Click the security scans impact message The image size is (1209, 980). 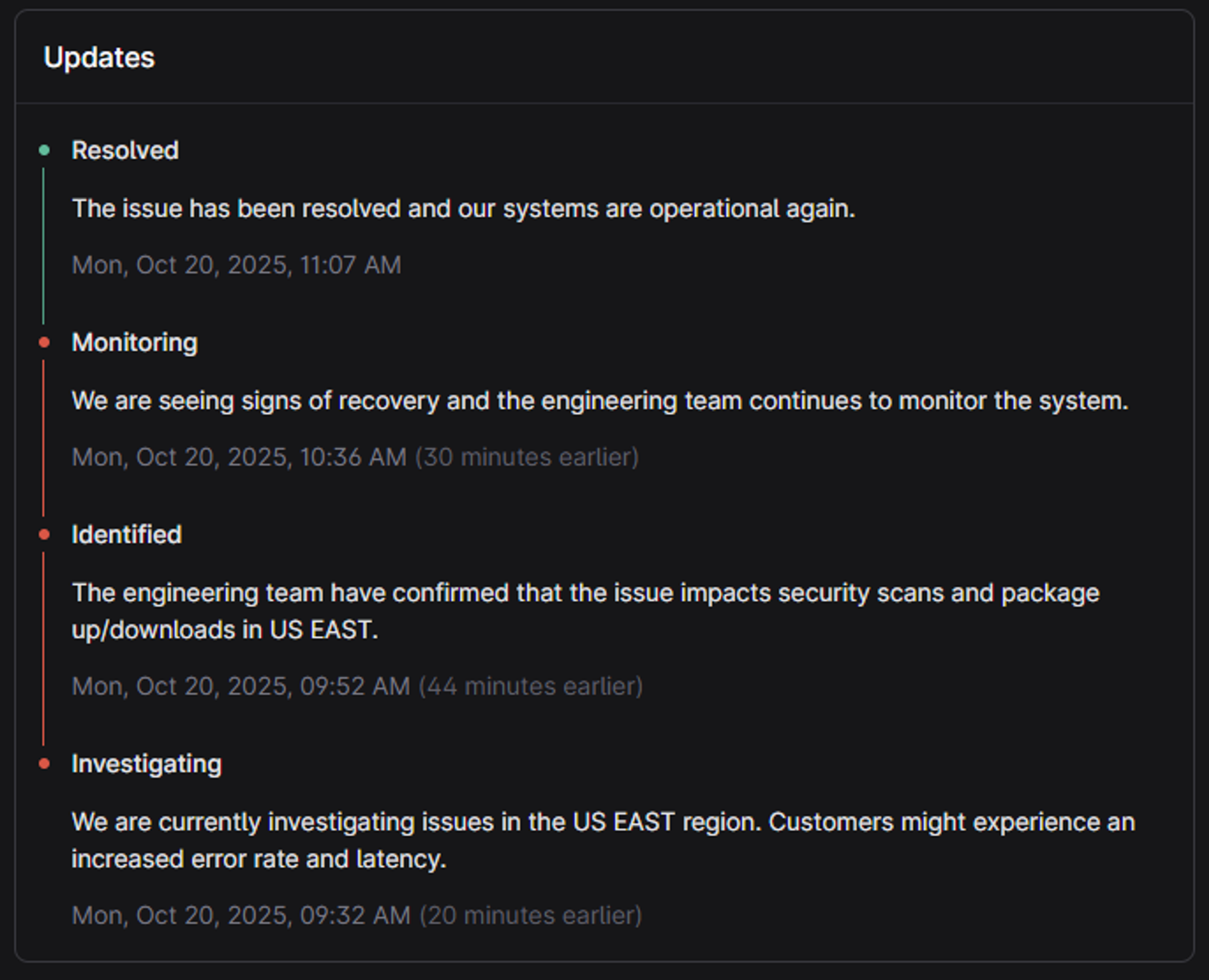coord(586,611)
